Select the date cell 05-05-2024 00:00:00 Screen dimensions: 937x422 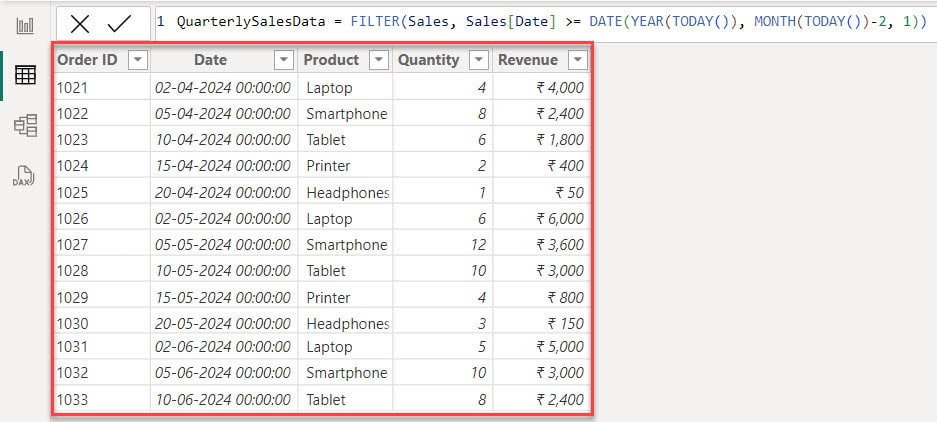223,244
